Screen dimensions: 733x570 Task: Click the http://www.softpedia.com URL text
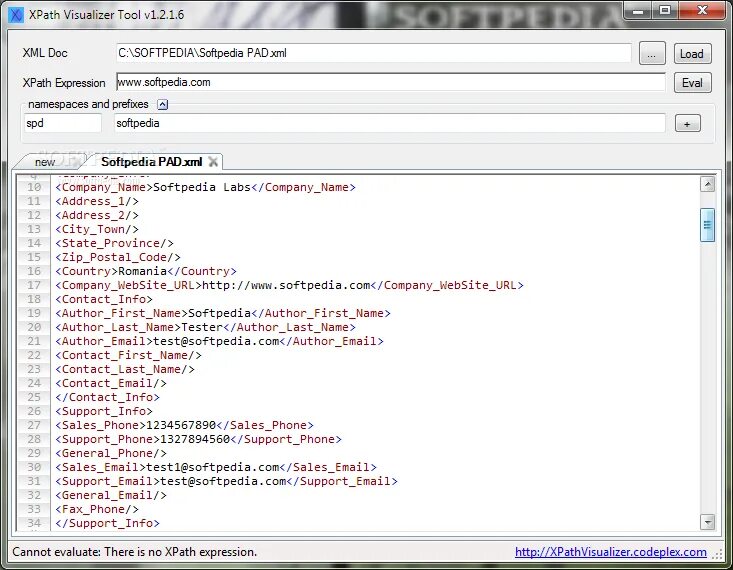(286, 286)
